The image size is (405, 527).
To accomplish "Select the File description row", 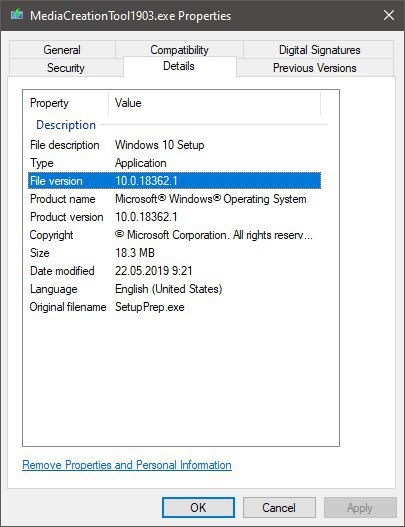I will point(174,145).
